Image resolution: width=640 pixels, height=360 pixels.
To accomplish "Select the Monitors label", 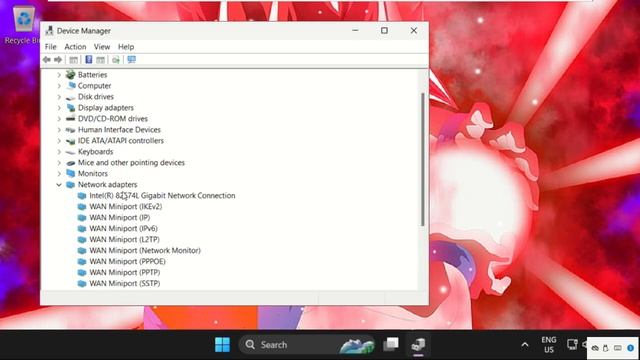I will 93,173.
